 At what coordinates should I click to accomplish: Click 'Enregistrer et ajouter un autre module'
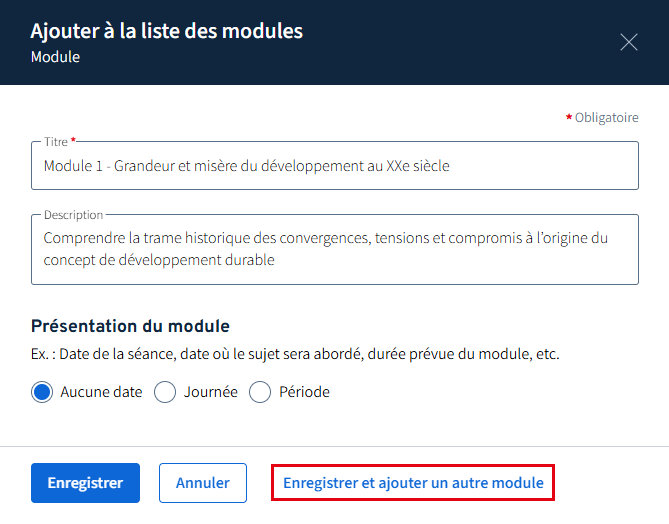pos(413,483)
